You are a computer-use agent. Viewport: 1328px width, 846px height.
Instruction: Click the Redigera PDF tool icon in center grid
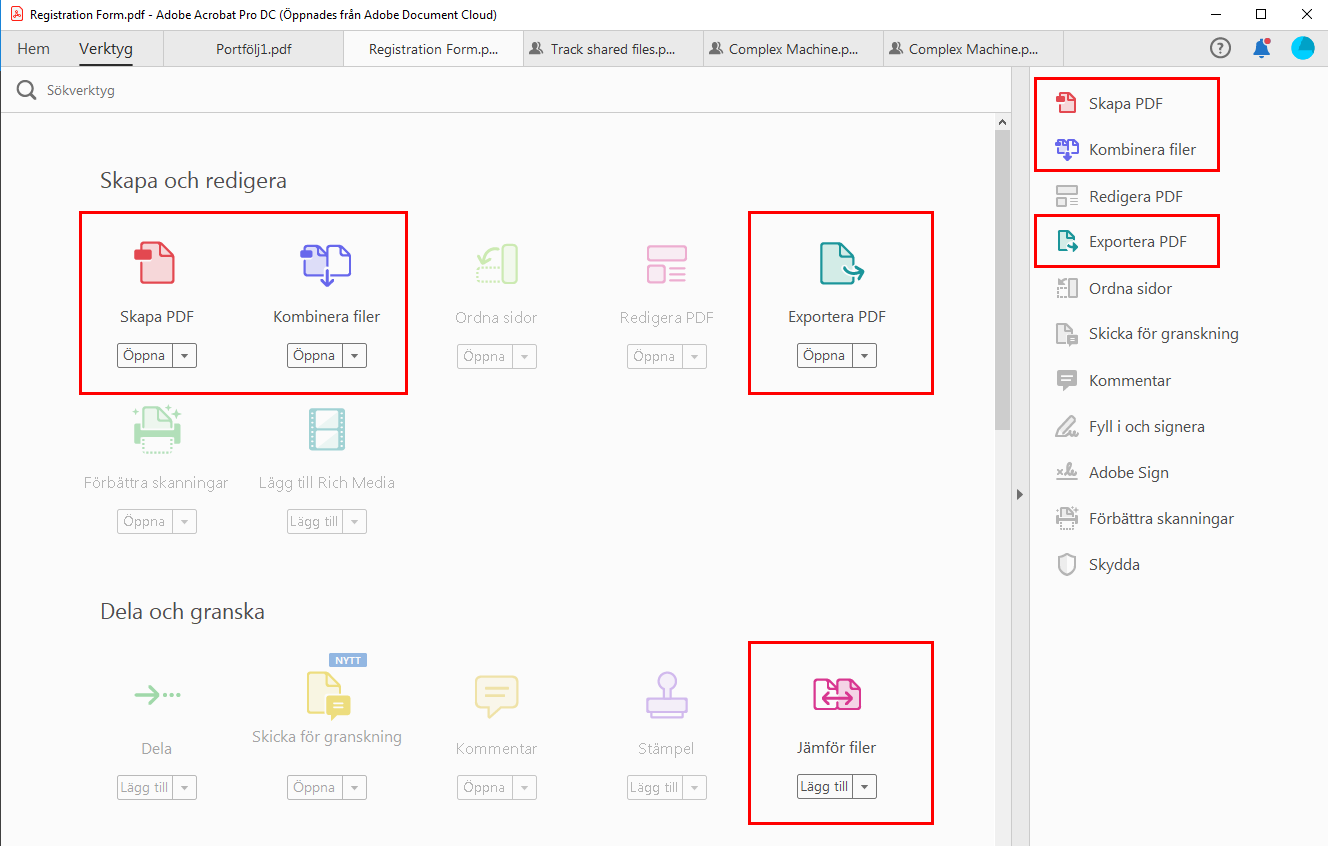click(666, 265)
